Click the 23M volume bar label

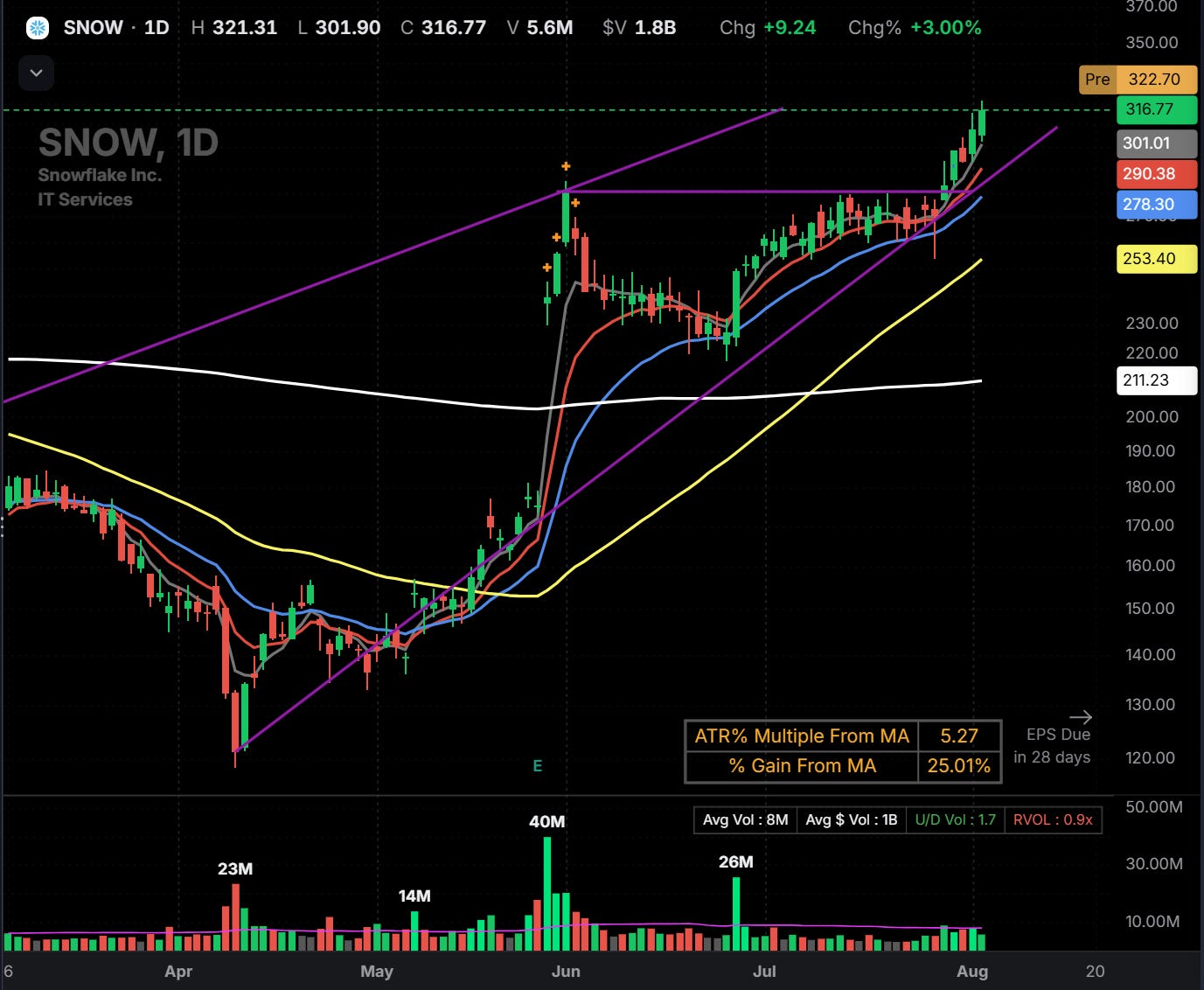coord(235,869)
